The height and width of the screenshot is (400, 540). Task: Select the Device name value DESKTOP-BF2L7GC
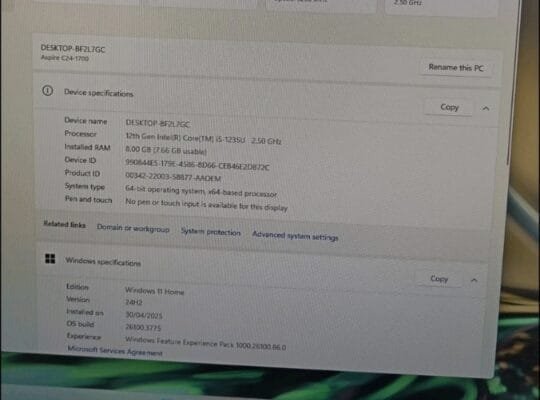coord(158,123)
